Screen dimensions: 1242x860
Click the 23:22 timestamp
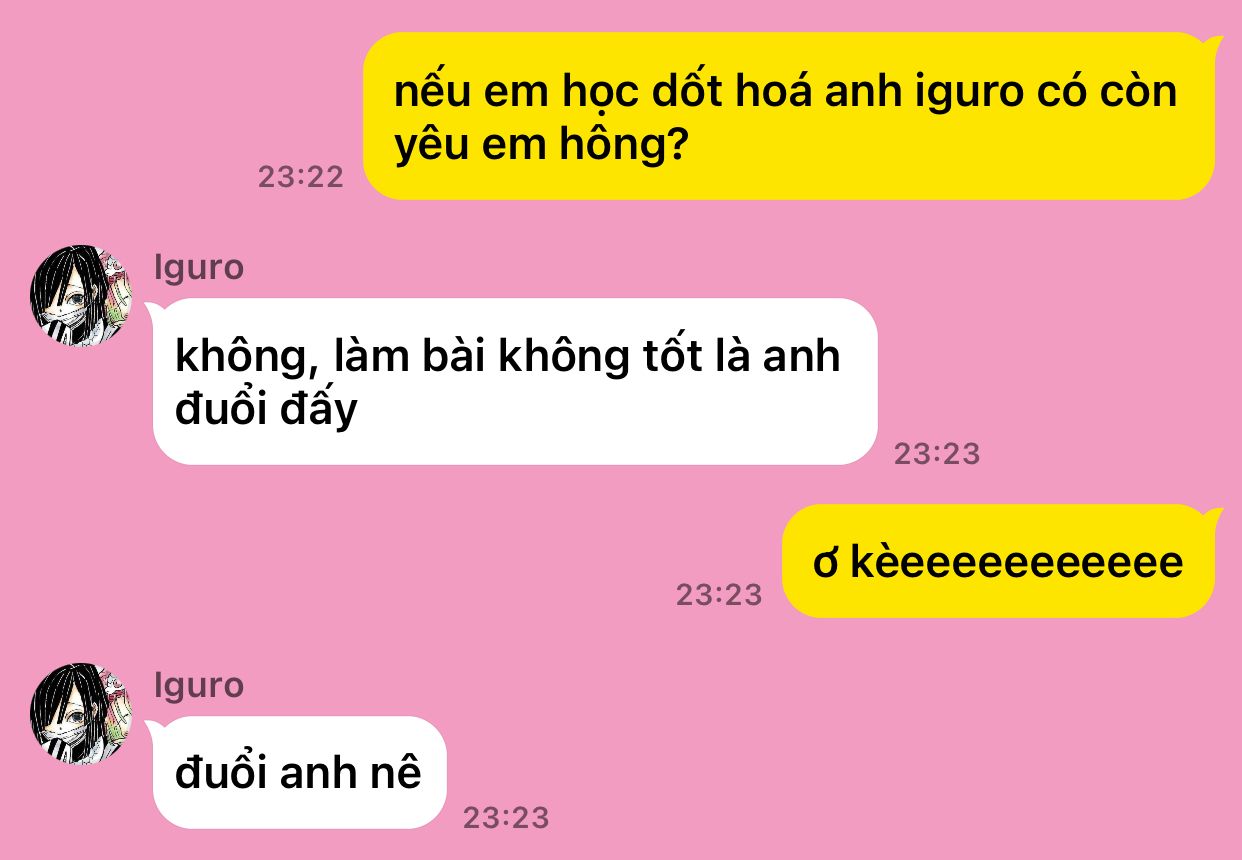(x=301, y=177)
